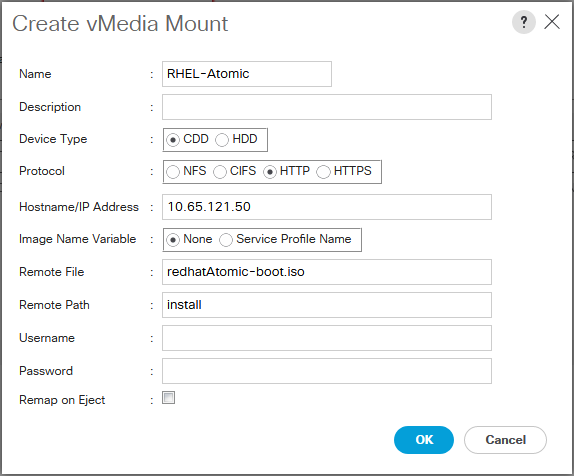Click the 'Username' label
The height and width of the screenshot is (476, 574).
tap(47, 338)
